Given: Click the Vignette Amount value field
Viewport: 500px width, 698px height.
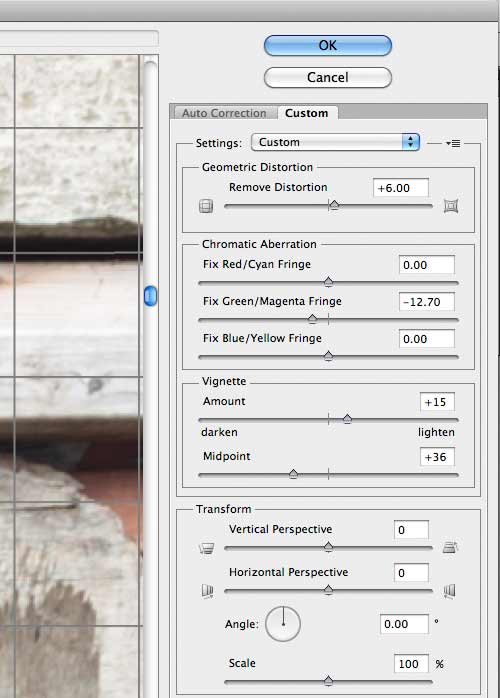Looking at the screenshot, I should [437, 402].
